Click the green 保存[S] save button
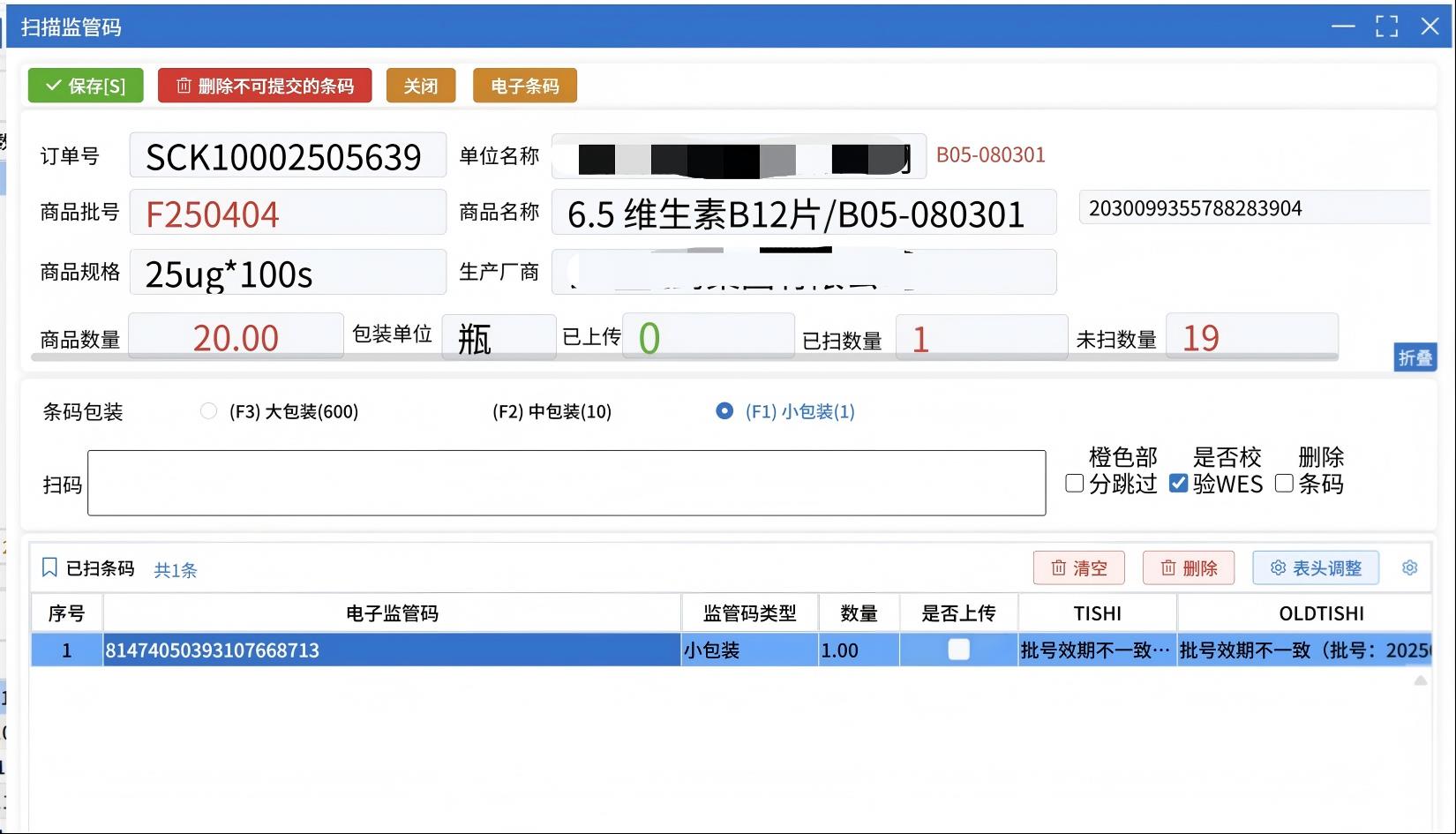This screenshot has height=834, width=1456. coord(86,86)
